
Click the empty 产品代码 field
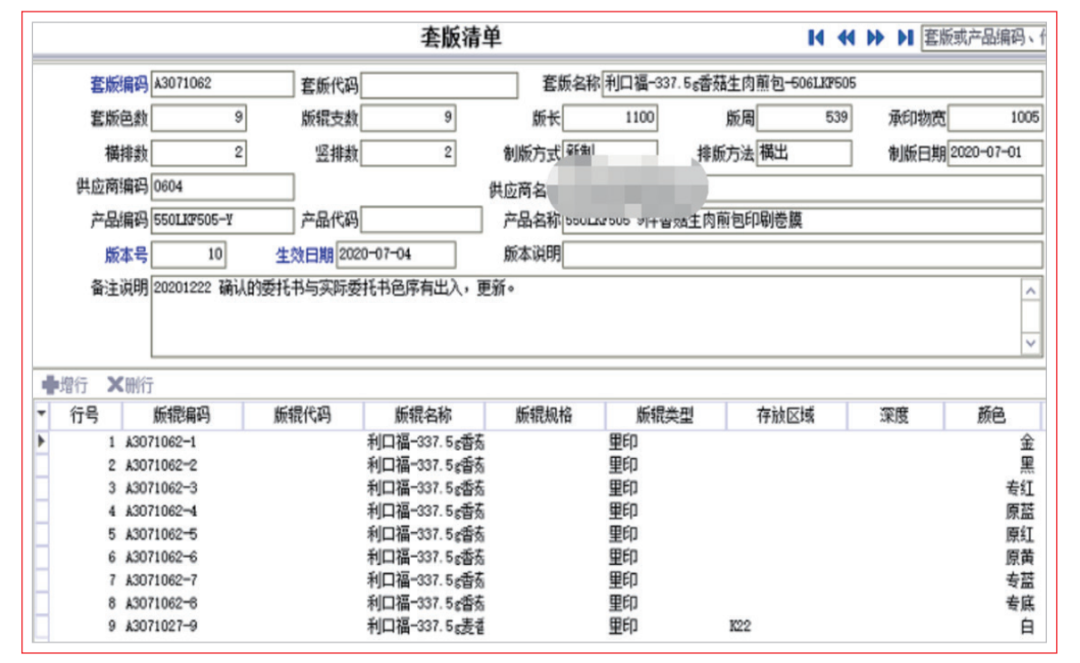coord(421,220)
